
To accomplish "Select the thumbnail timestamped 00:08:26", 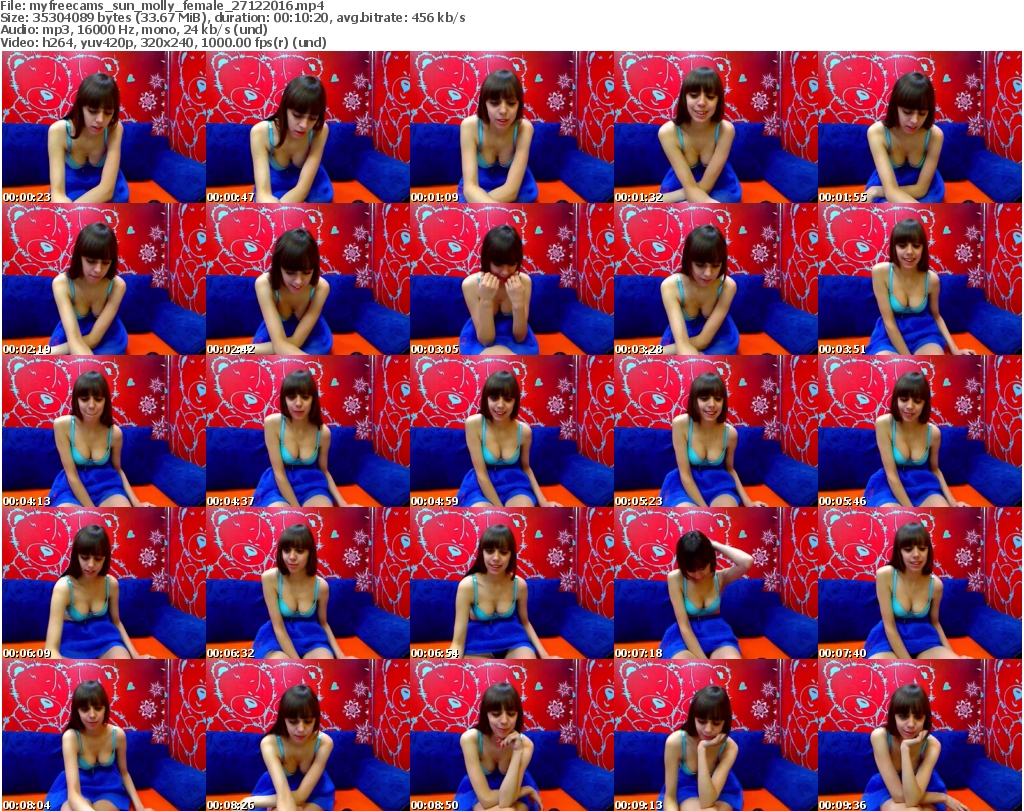I will tap(308, 735).
